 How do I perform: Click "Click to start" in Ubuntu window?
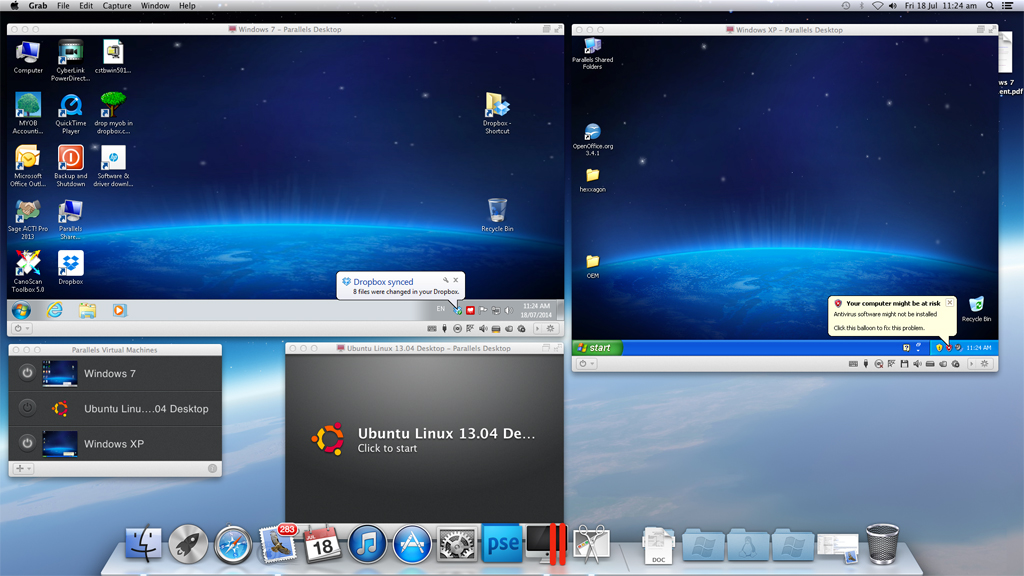(387, 448)
